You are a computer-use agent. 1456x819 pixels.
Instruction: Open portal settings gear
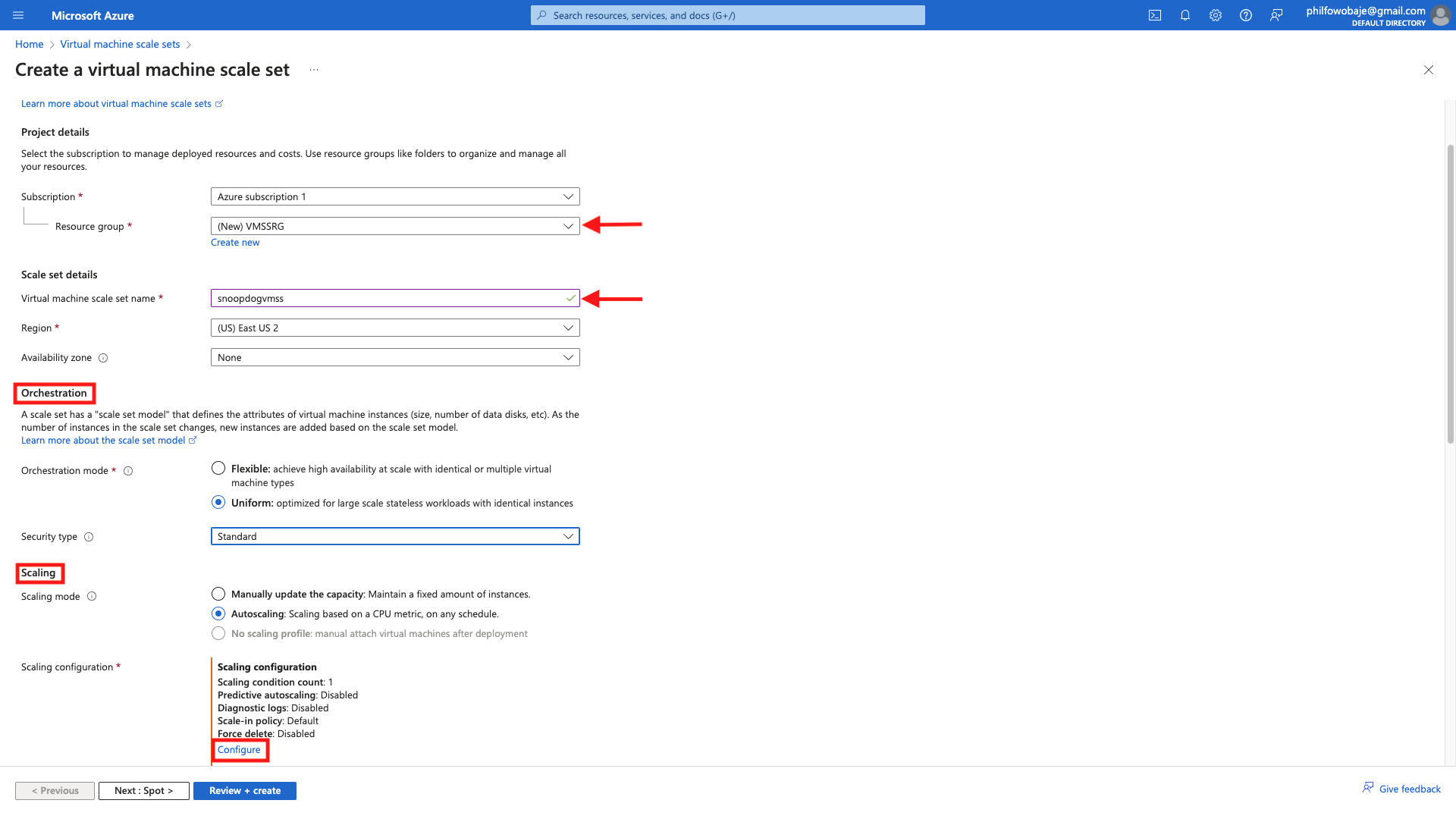click(x=1216, y=15)
